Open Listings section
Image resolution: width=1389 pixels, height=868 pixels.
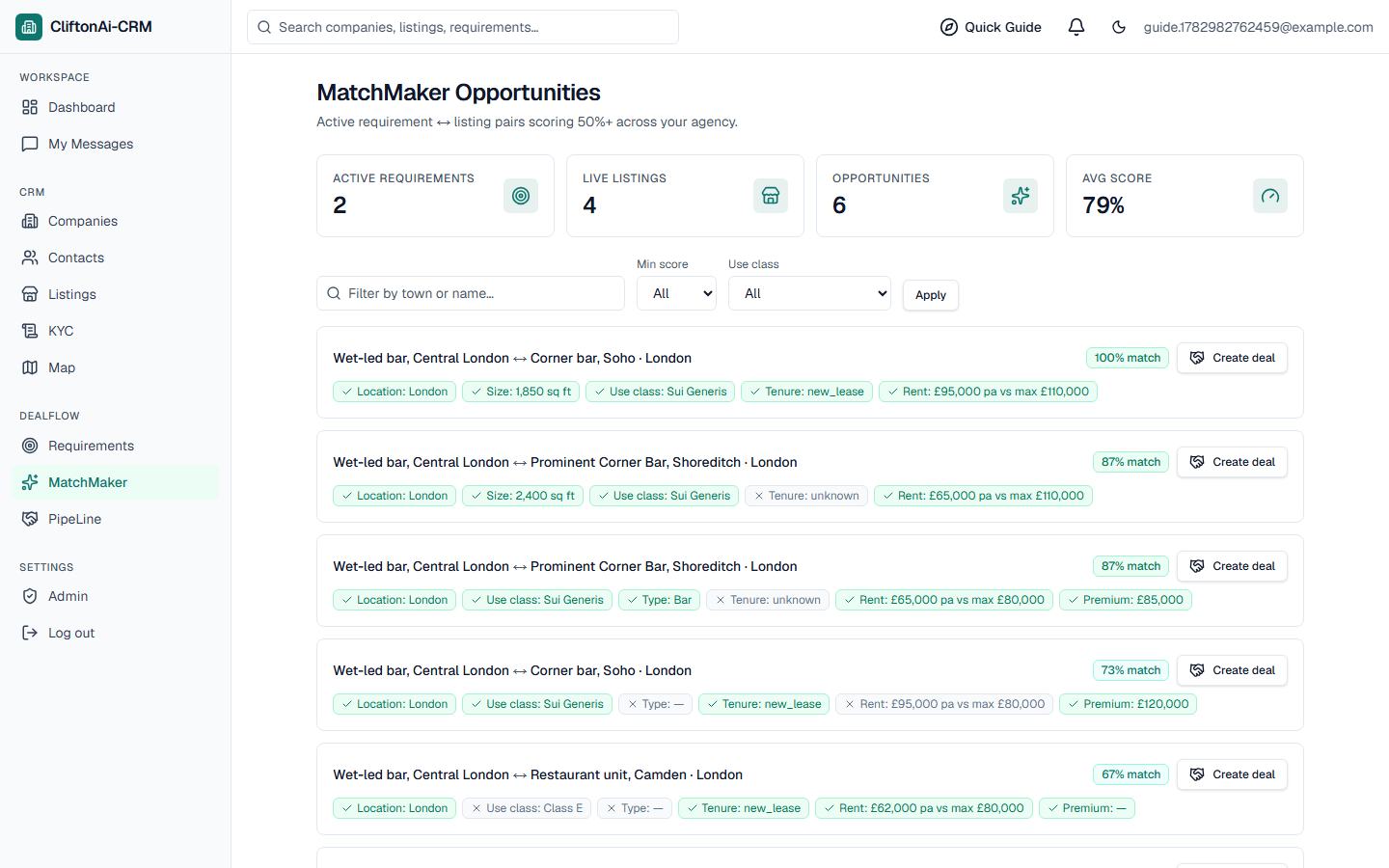[116, 294]
